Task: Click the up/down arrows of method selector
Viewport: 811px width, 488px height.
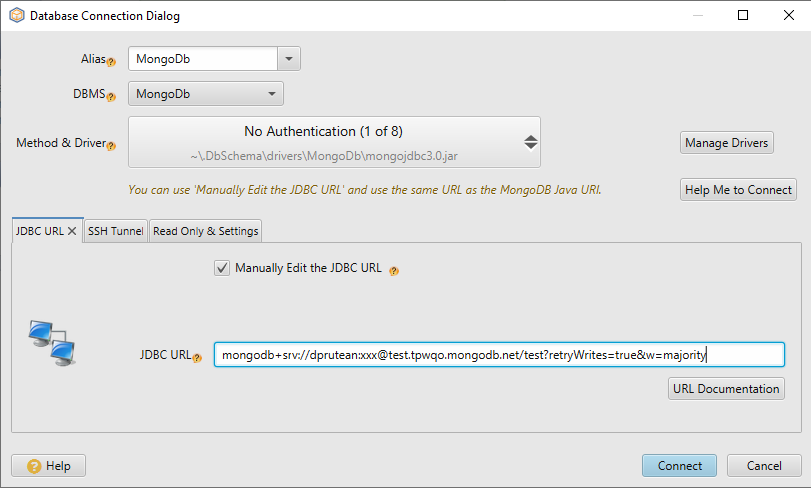Action: (x=531, y=142)
